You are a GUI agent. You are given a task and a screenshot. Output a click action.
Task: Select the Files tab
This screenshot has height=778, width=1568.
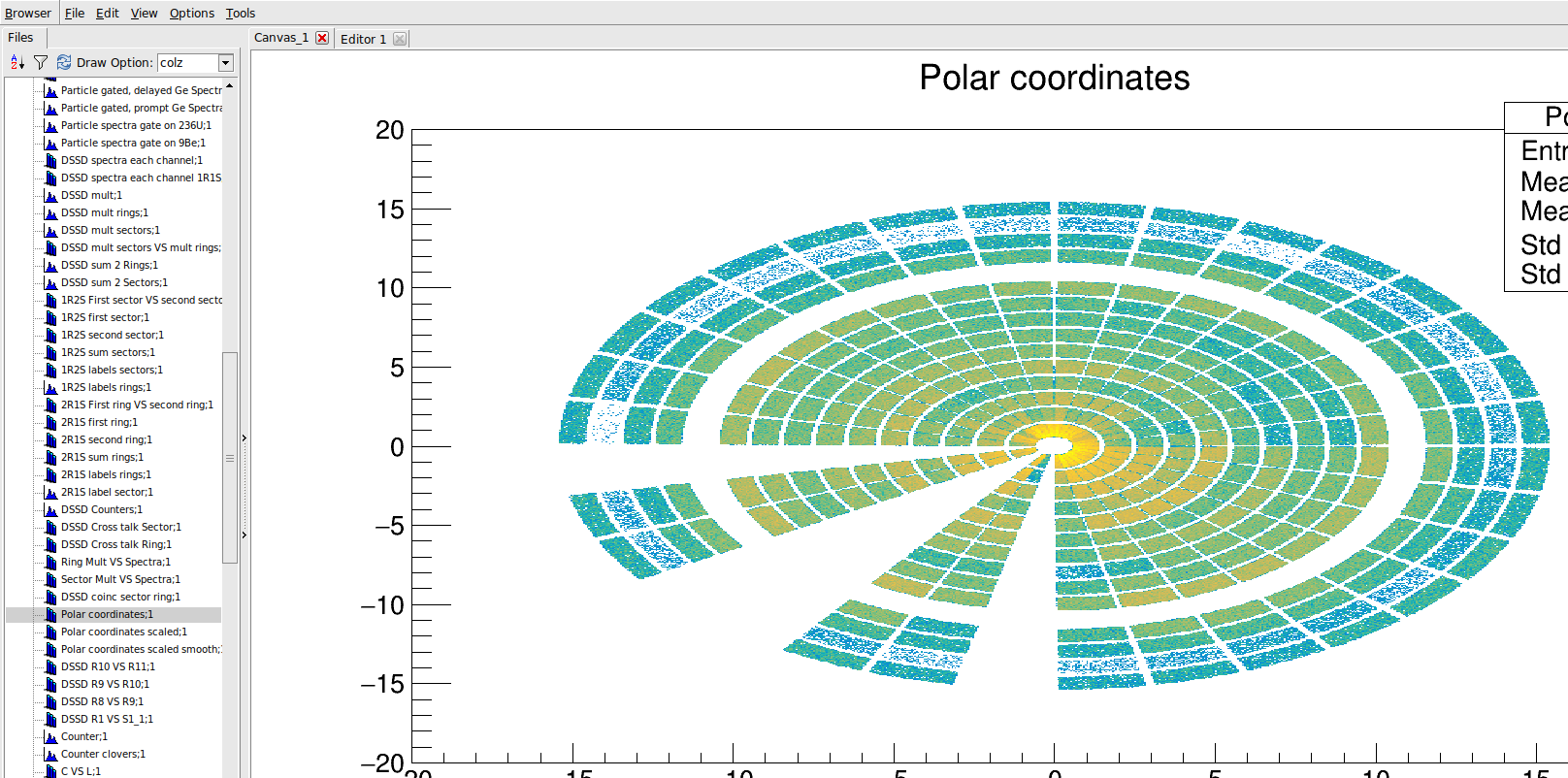(20, 38)
